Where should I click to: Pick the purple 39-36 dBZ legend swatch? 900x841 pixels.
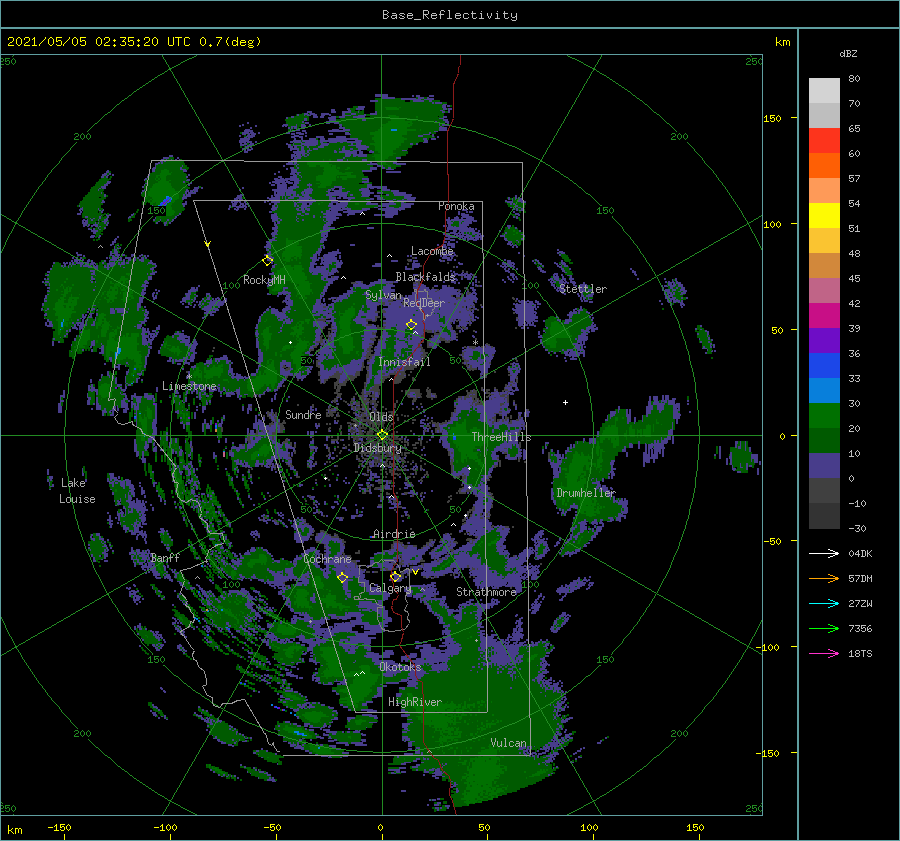[824, 341]
